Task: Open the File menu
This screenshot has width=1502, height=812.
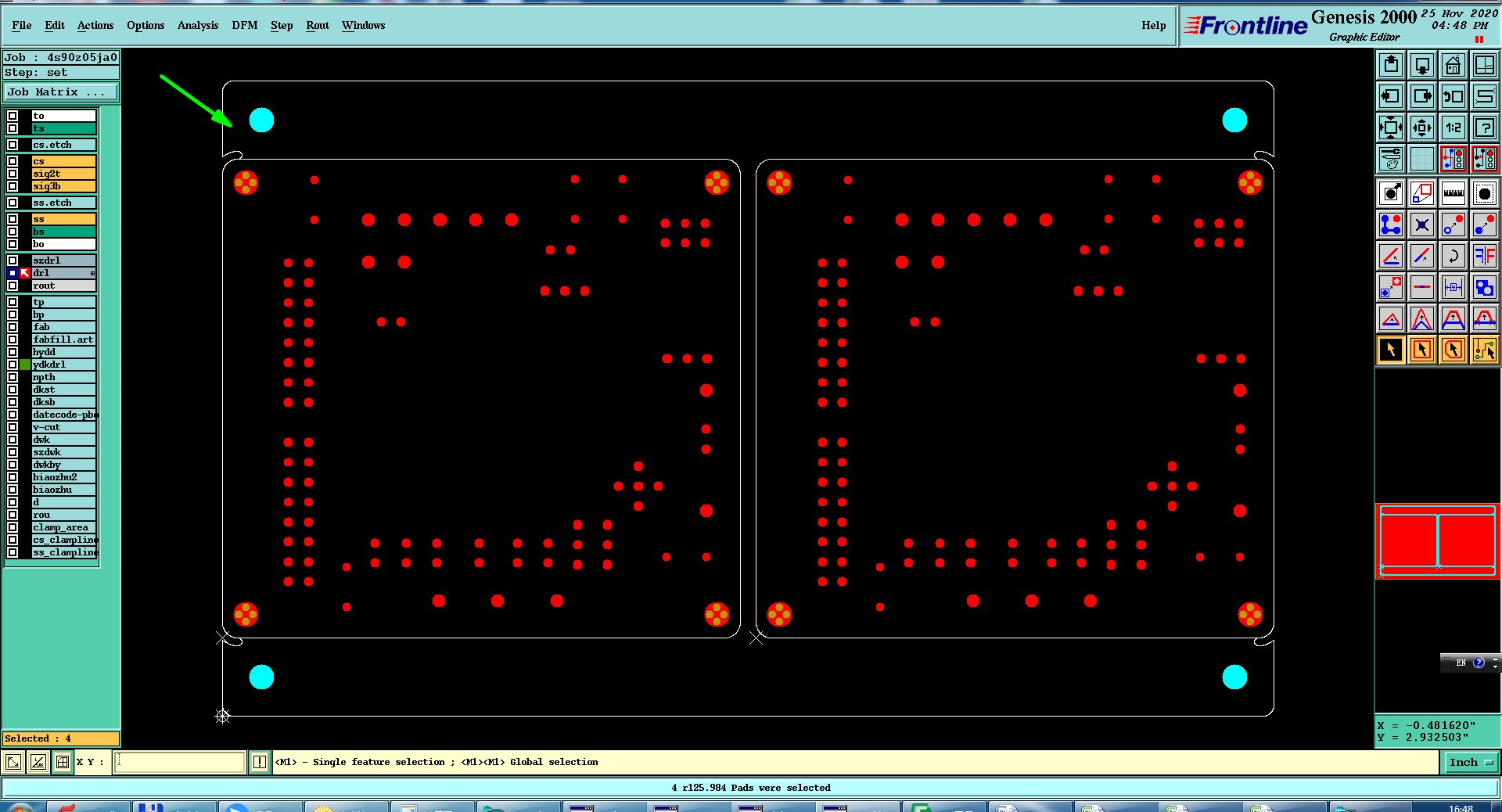Action: coord(22,25)
